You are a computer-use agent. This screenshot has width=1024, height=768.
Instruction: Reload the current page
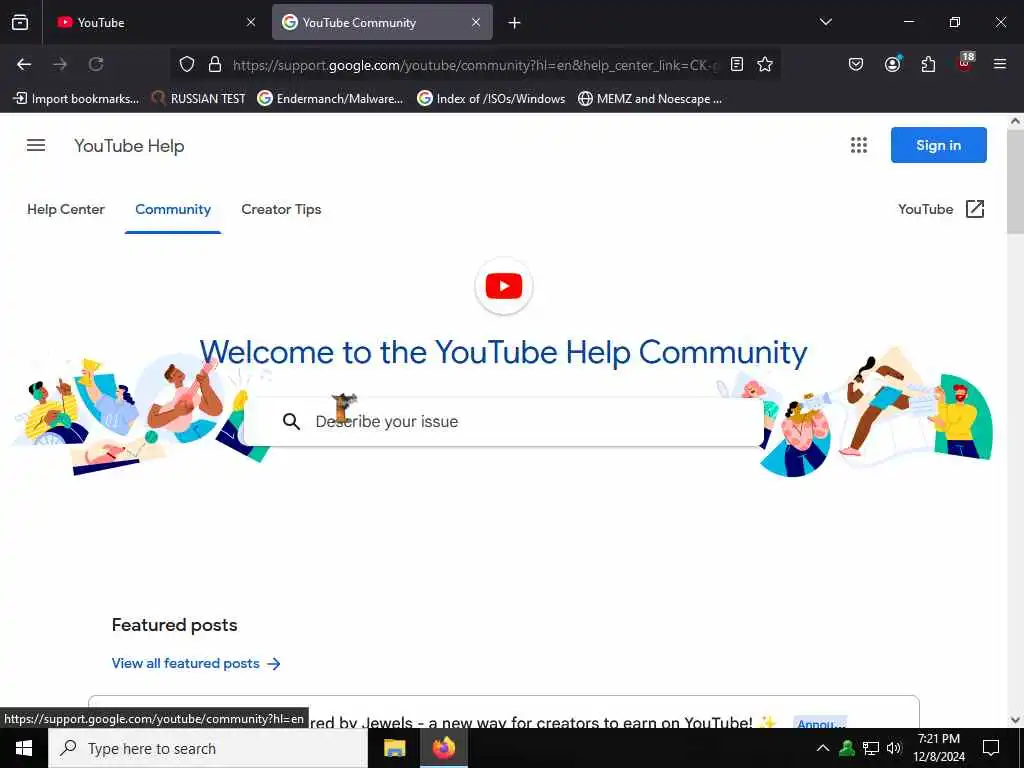pyautogui.click(x=96, y=64)
